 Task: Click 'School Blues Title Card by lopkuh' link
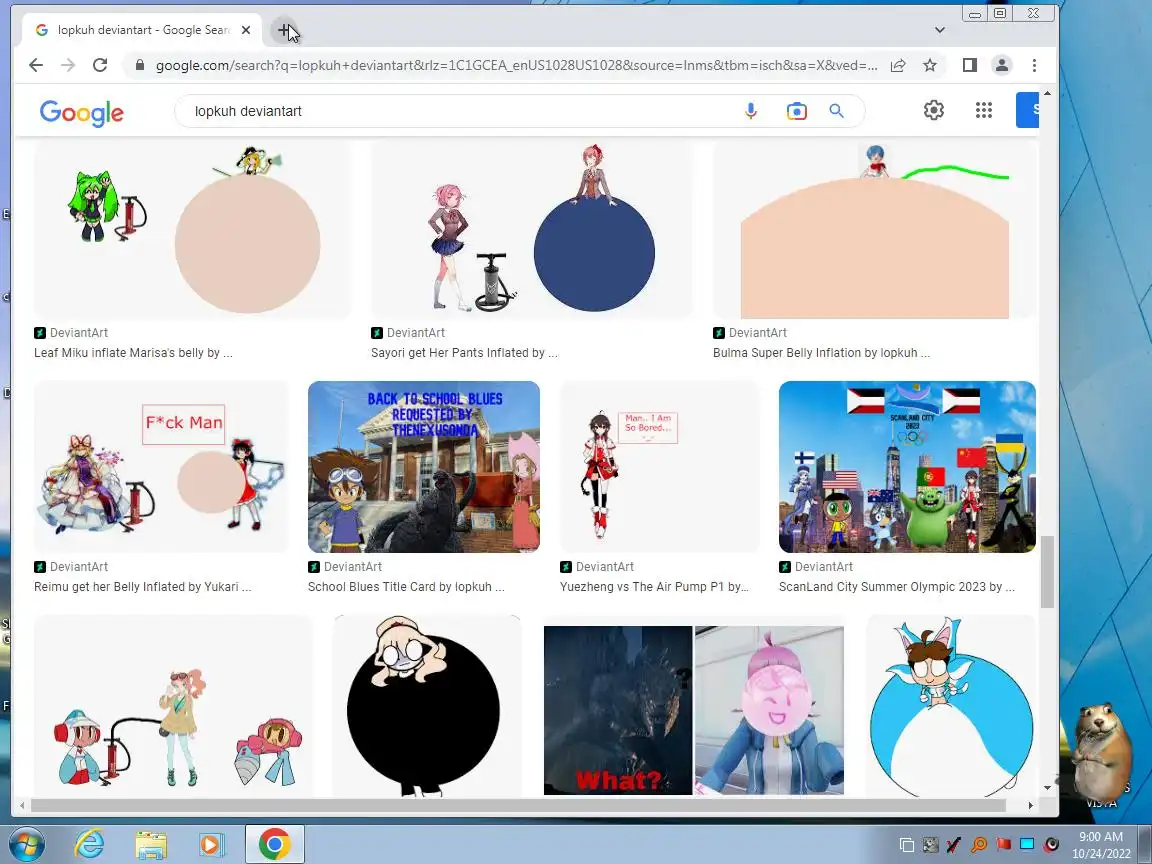tap(406, 587)
